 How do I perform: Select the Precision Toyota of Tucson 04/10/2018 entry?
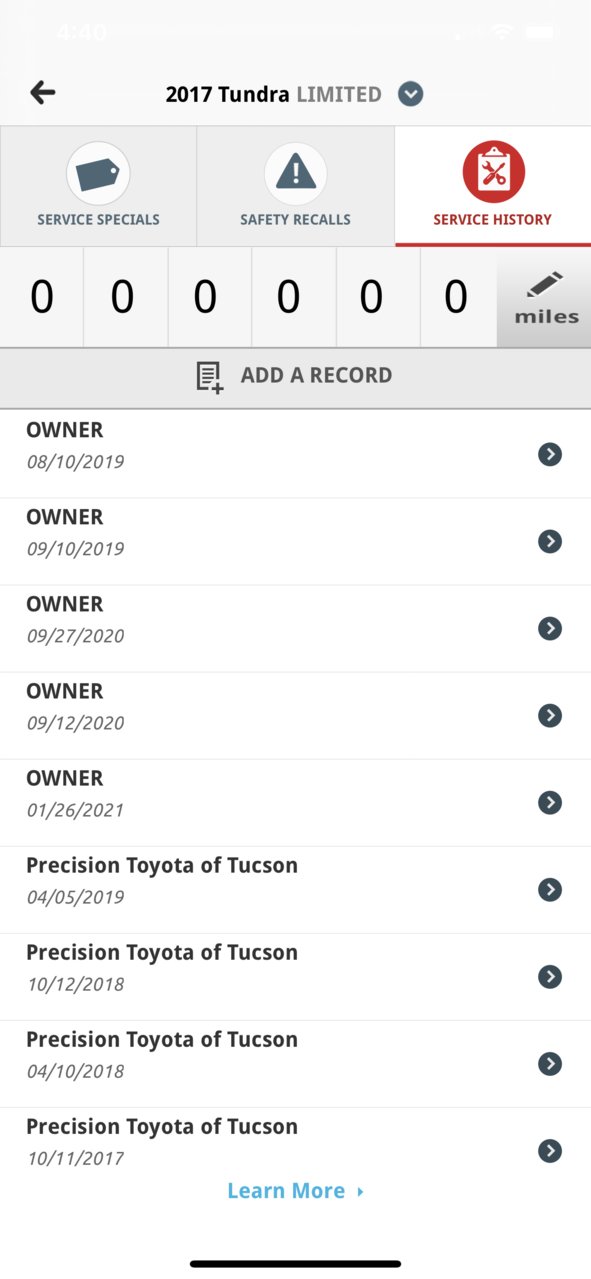pyautogui.click(x=295, y=1063)
